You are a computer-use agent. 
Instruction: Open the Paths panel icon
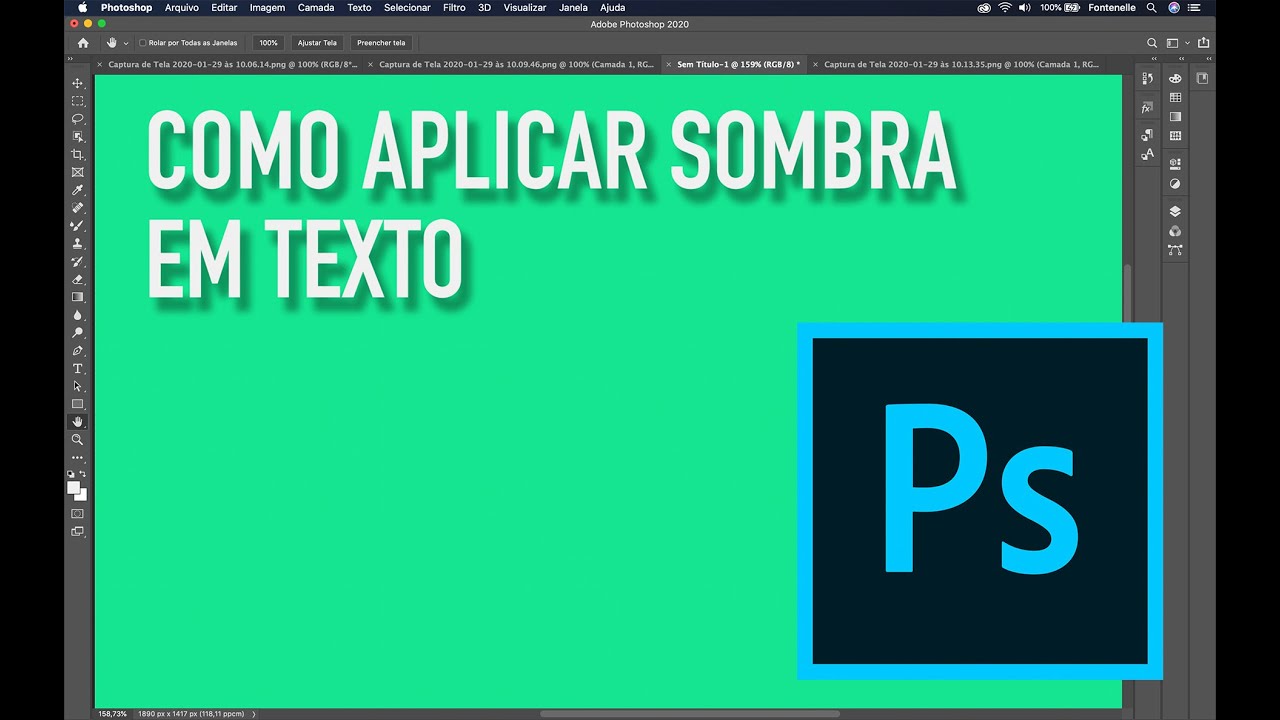[x=1175, y=250]
